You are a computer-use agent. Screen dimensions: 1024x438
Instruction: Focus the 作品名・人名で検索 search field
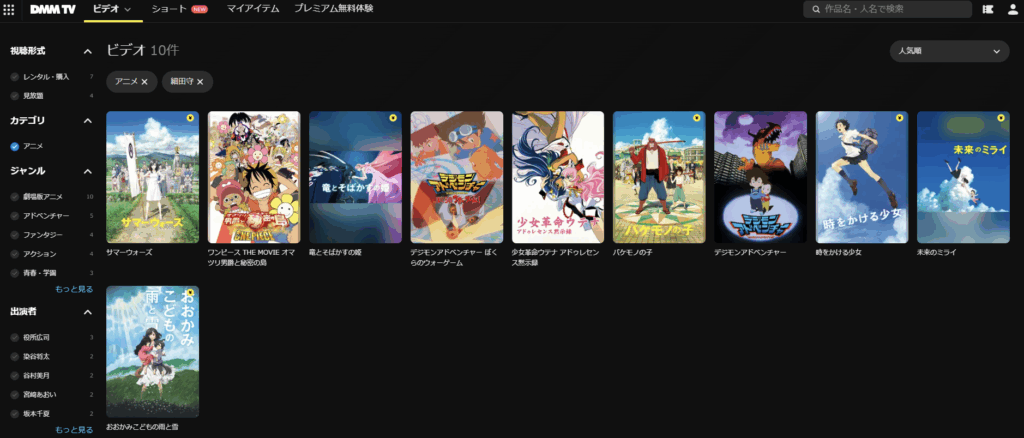coord(888,9)
